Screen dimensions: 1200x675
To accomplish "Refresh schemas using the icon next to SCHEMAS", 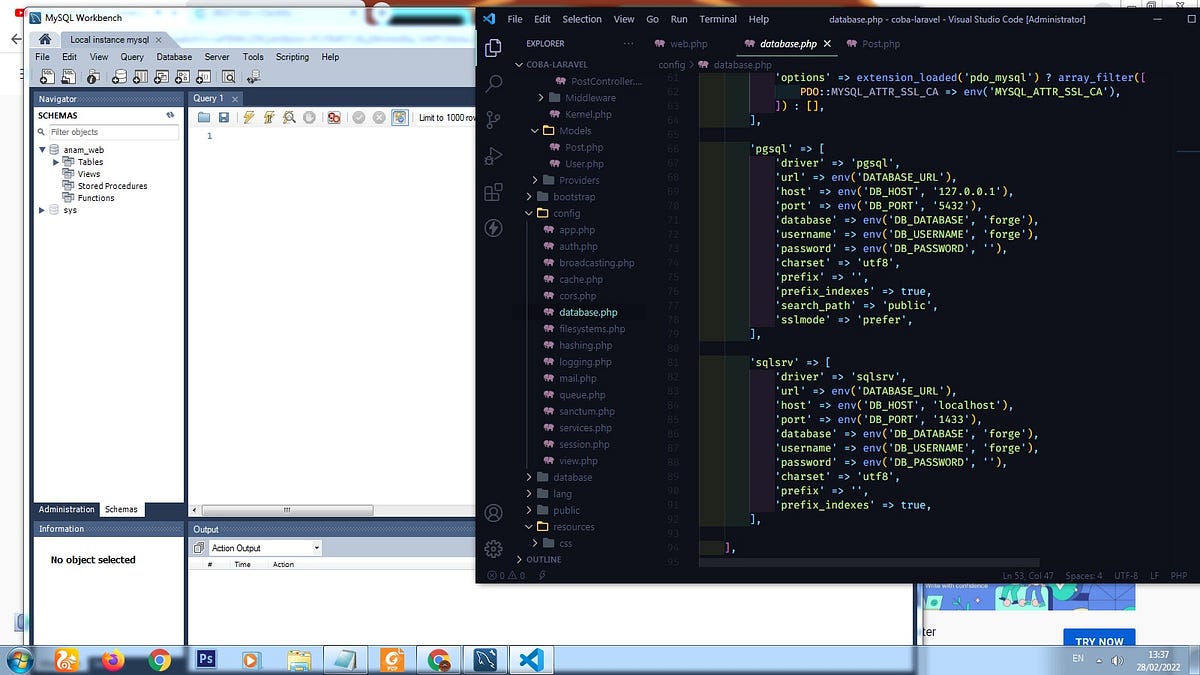I will point(170,115).
